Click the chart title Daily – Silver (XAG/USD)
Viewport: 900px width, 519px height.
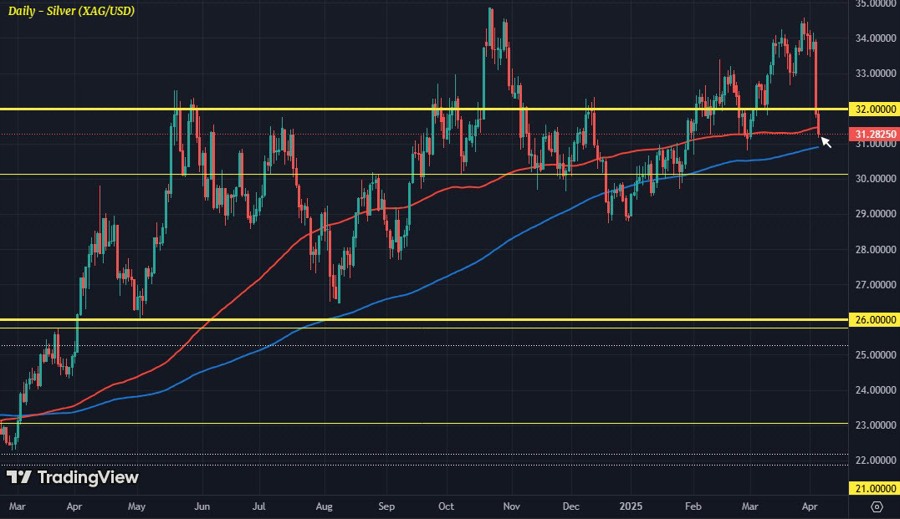[x=71, y=11]
